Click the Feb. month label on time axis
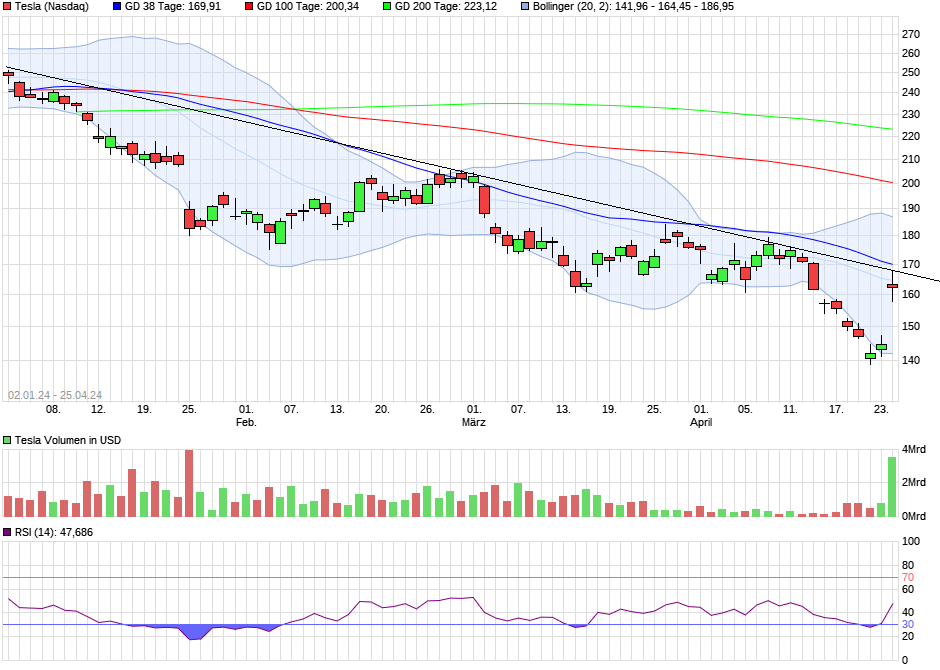 pyautogui.click(x=246, y=422)
